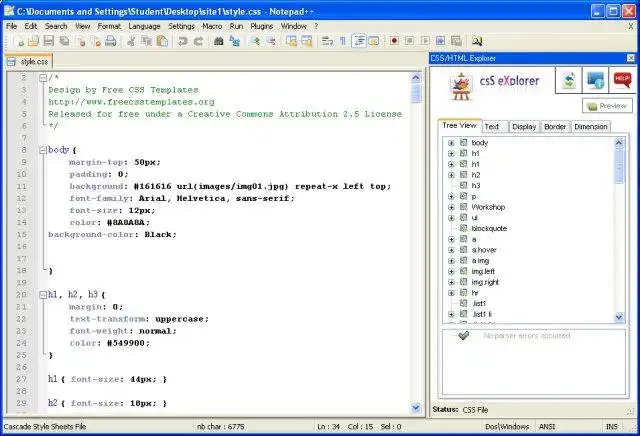Screen dimensions: 640x436
Task: Collapse the h1, h2, h3 fold marker
Action: 43,295
